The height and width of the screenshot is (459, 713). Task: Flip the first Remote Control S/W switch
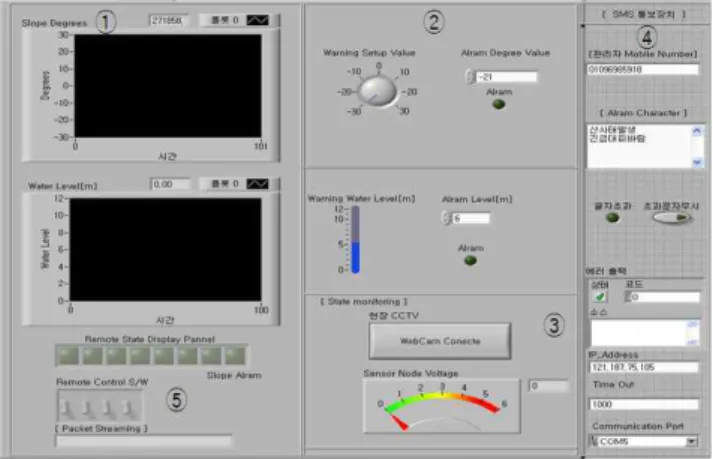67,408
